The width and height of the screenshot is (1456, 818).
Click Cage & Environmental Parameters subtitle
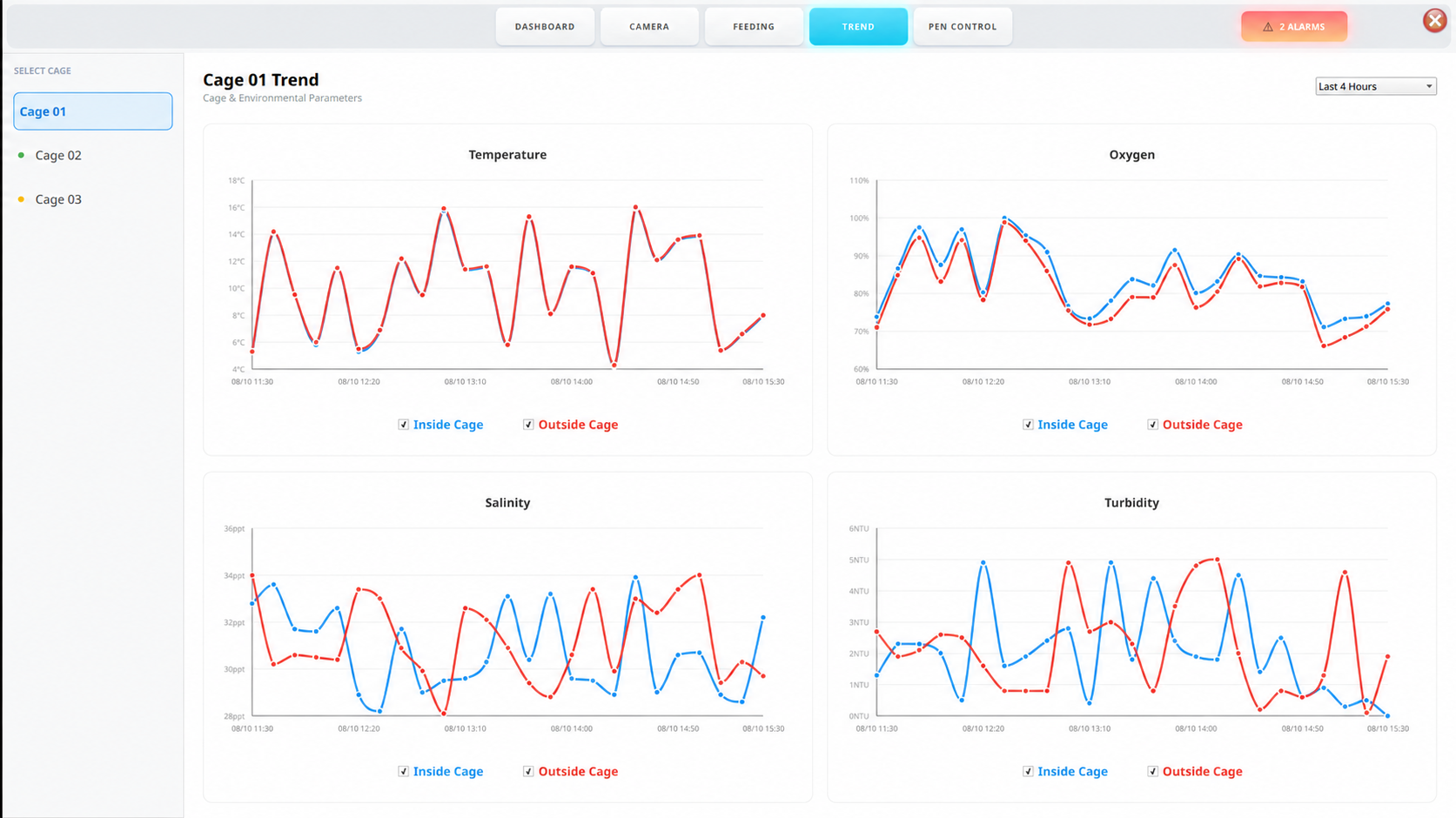282,98
